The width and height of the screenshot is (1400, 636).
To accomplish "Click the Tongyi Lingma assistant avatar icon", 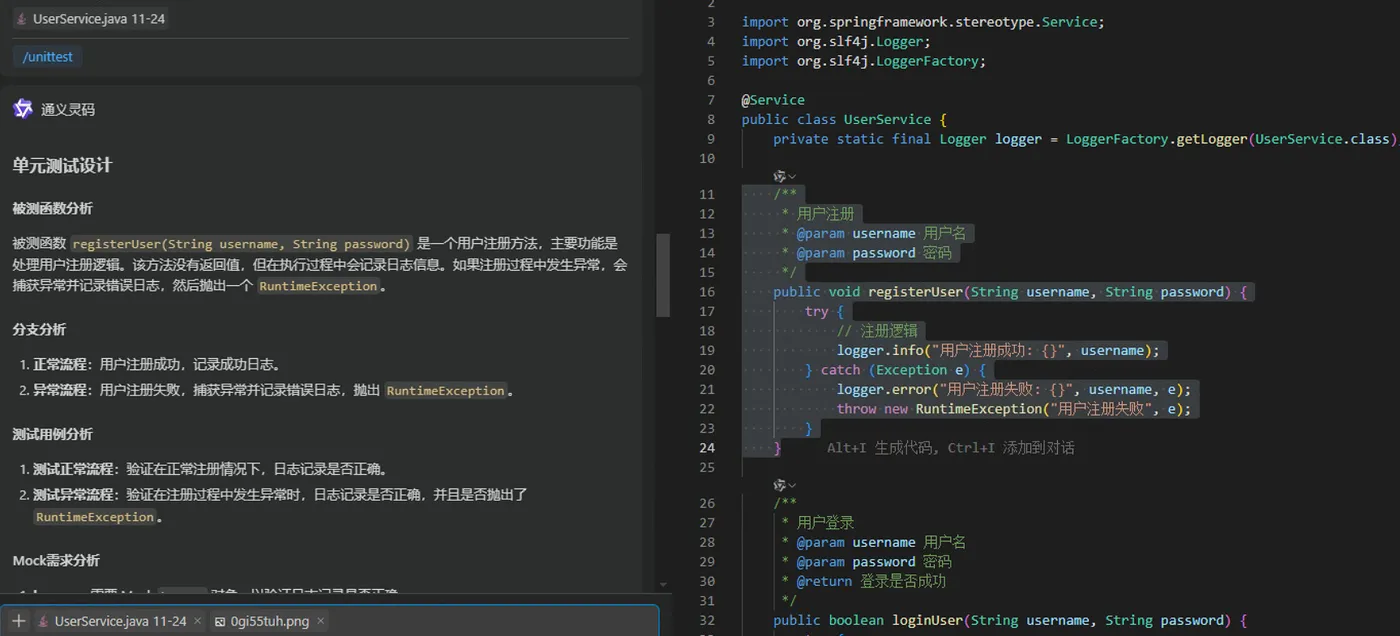I will (x=23, y=109).
